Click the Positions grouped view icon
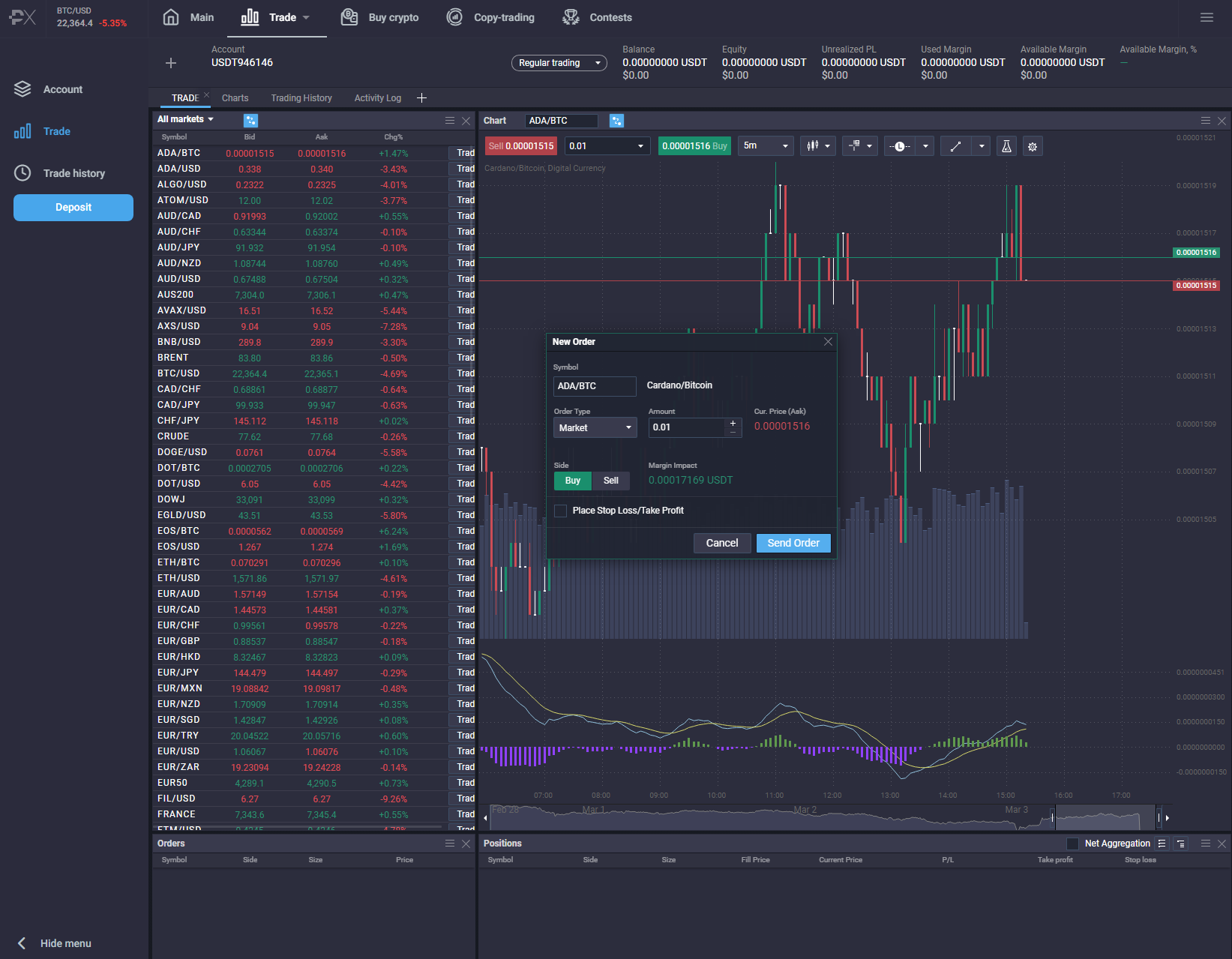 1181,844
